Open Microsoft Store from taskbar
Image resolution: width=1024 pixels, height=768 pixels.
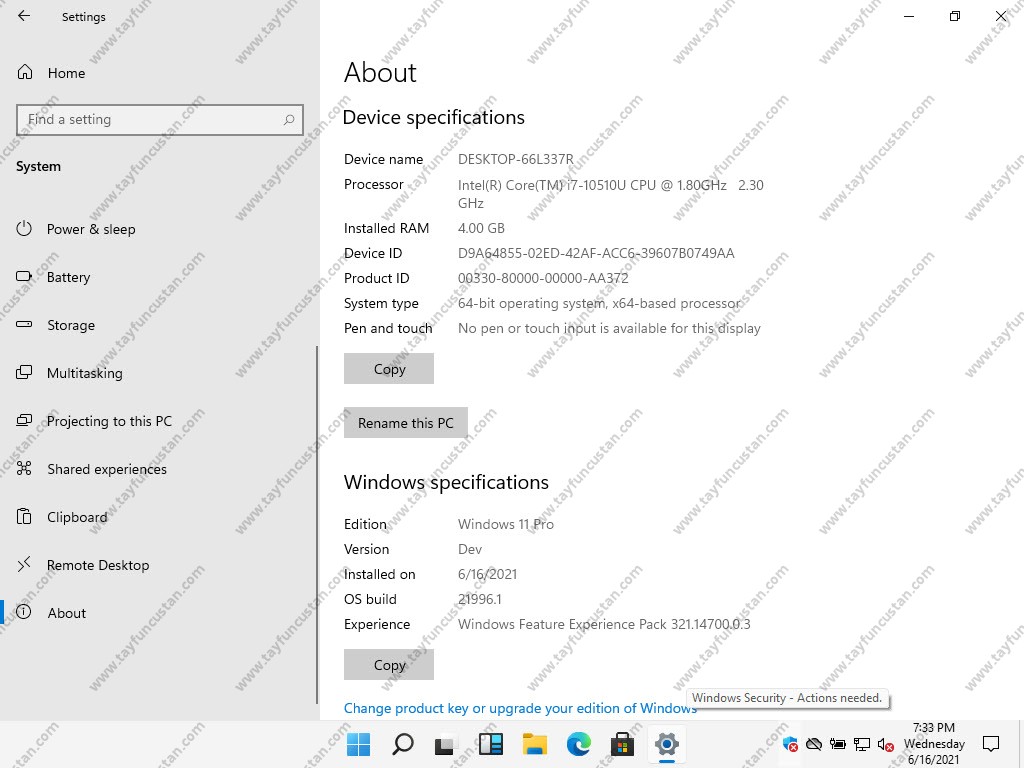(x=622, y=744)
